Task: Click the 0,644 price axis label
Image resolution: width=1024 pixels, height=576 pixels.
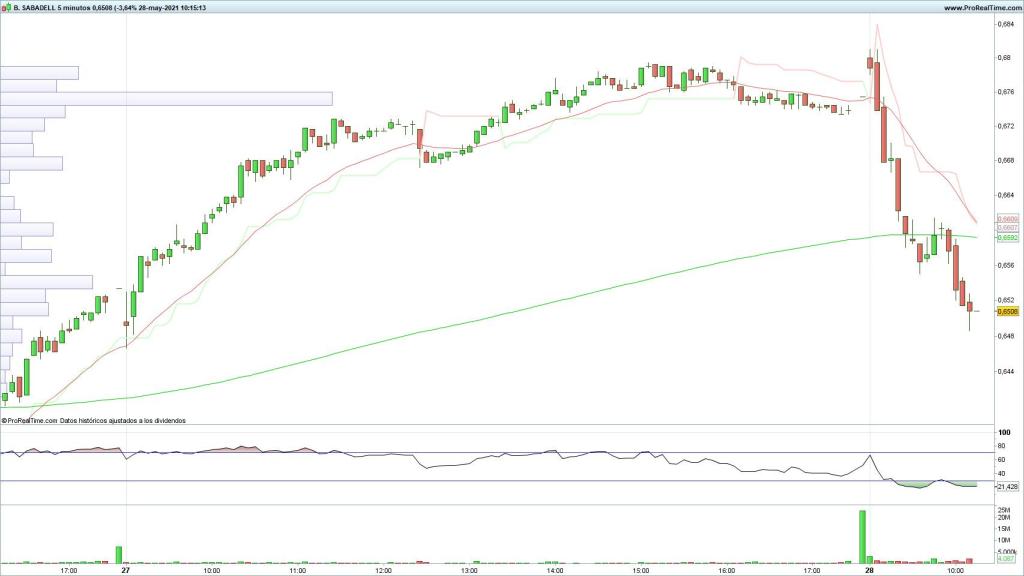Action: (1006, 371)
